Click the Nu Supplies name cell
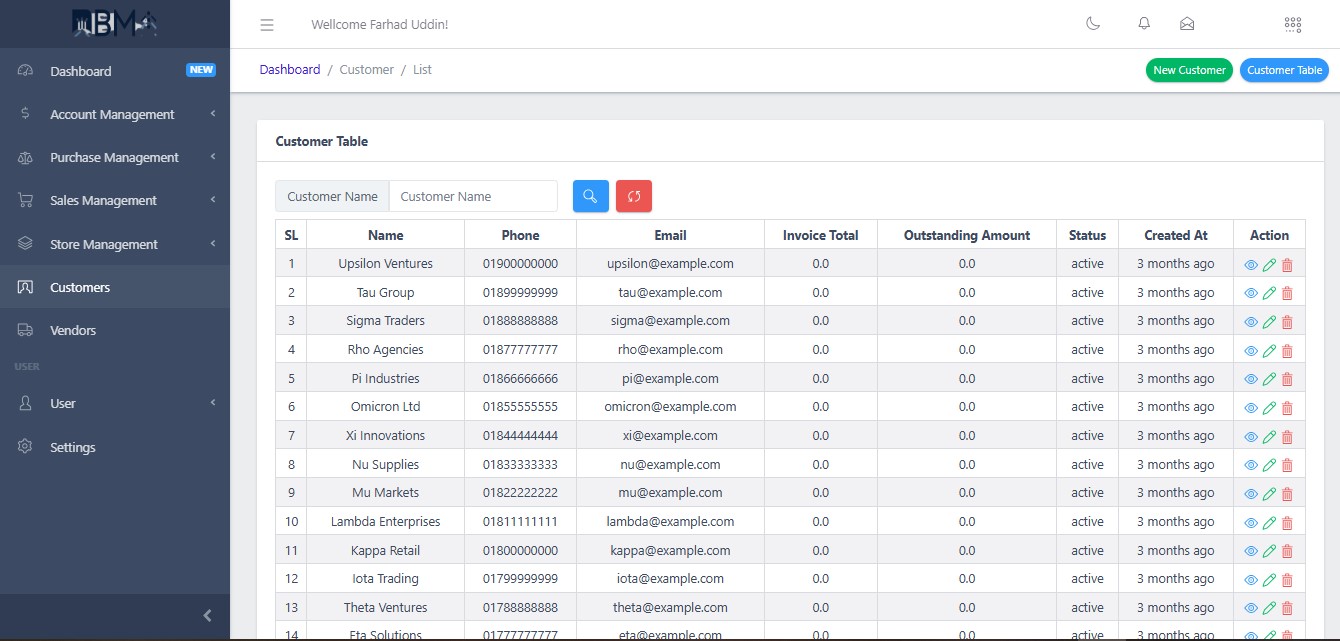Image resolution: width=1340 pixels, height=641 pixels. (385, 465)
